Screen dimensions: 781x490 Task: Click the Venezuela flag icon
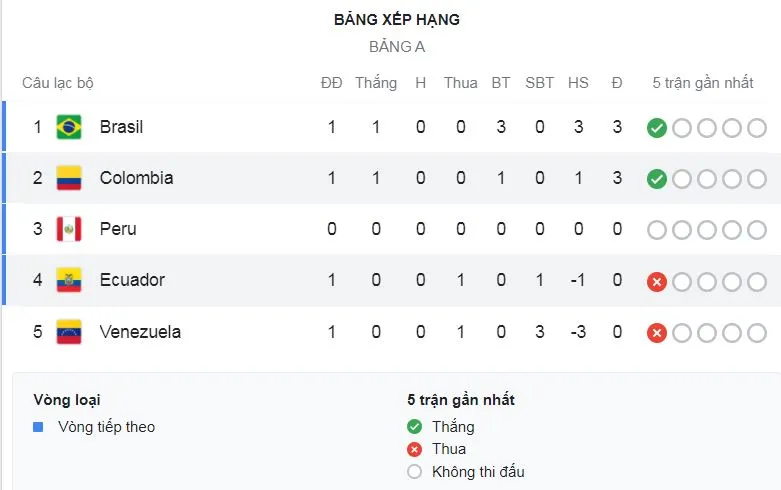(69, 331)
